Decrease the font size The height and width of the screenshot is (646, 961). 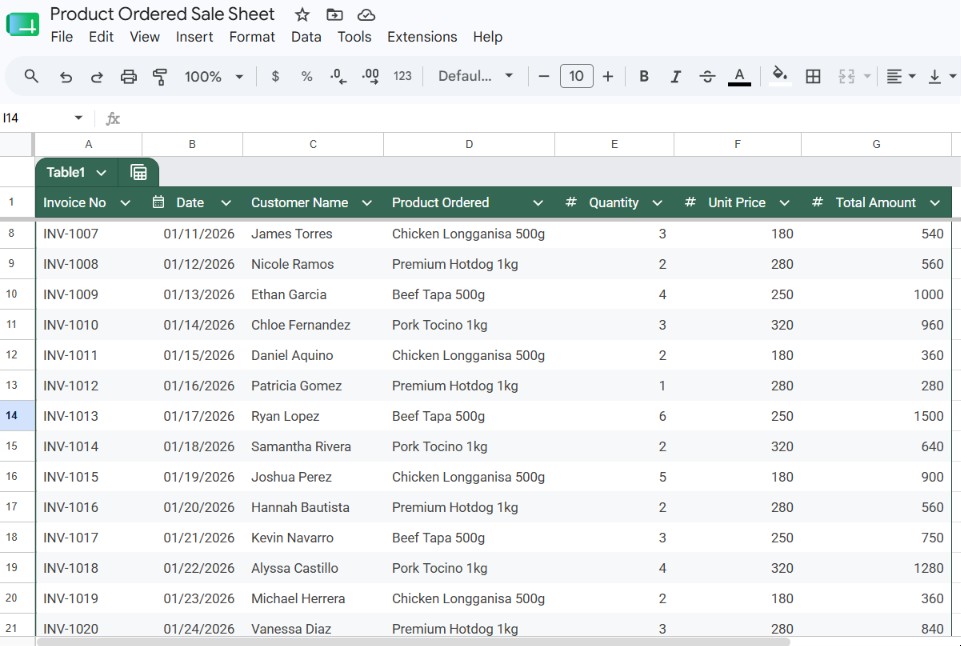click(x=544, y=76)
